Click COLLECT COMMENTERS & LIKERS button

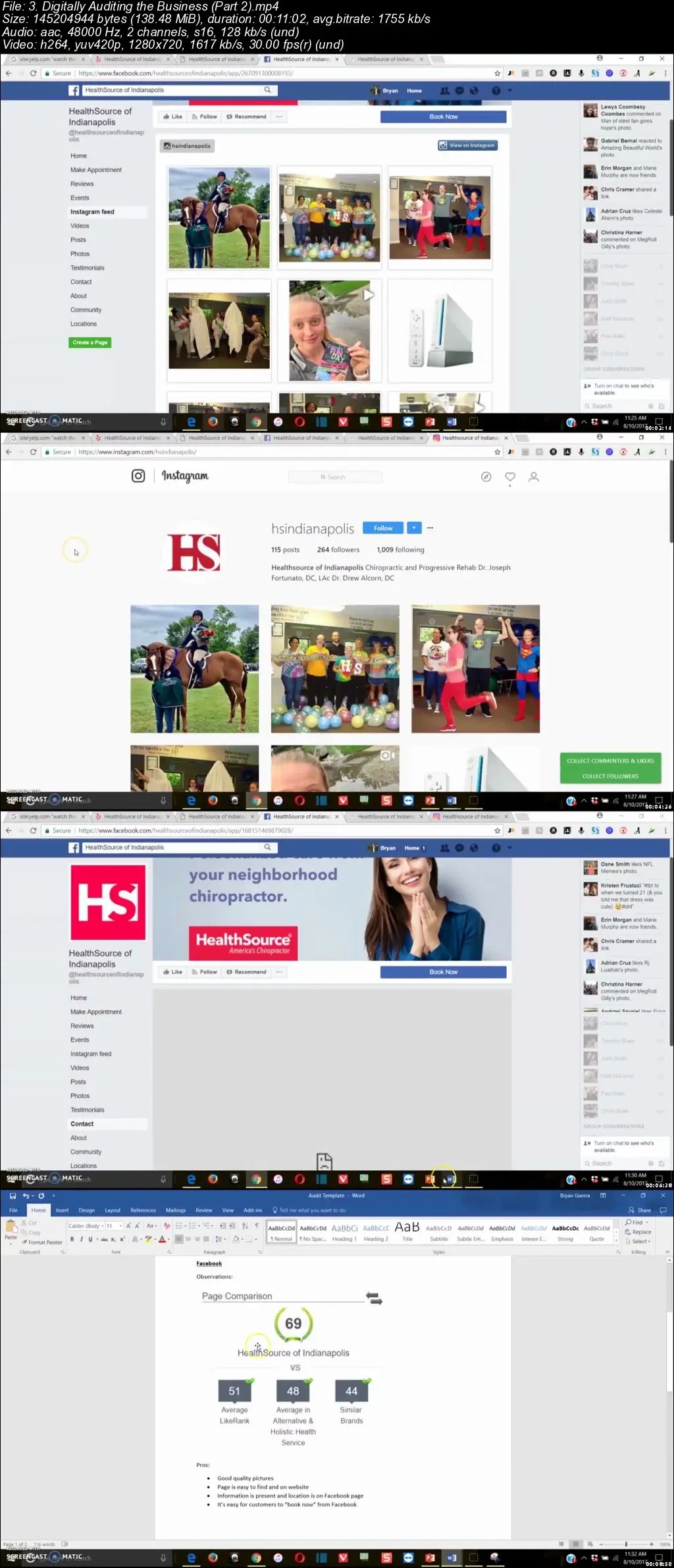pos(610,761)
